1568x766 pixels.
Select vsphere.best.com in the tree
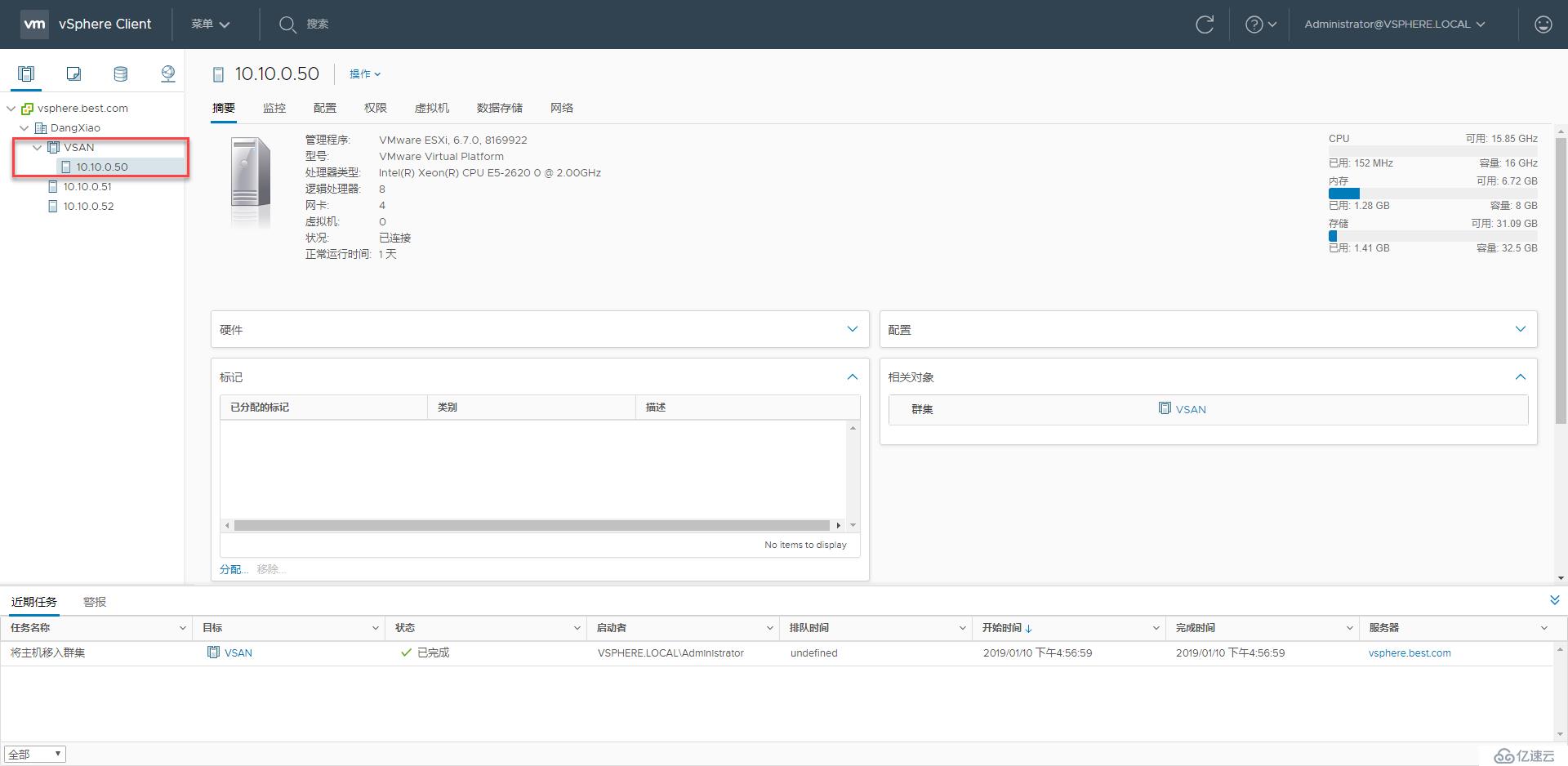point(82,108)
